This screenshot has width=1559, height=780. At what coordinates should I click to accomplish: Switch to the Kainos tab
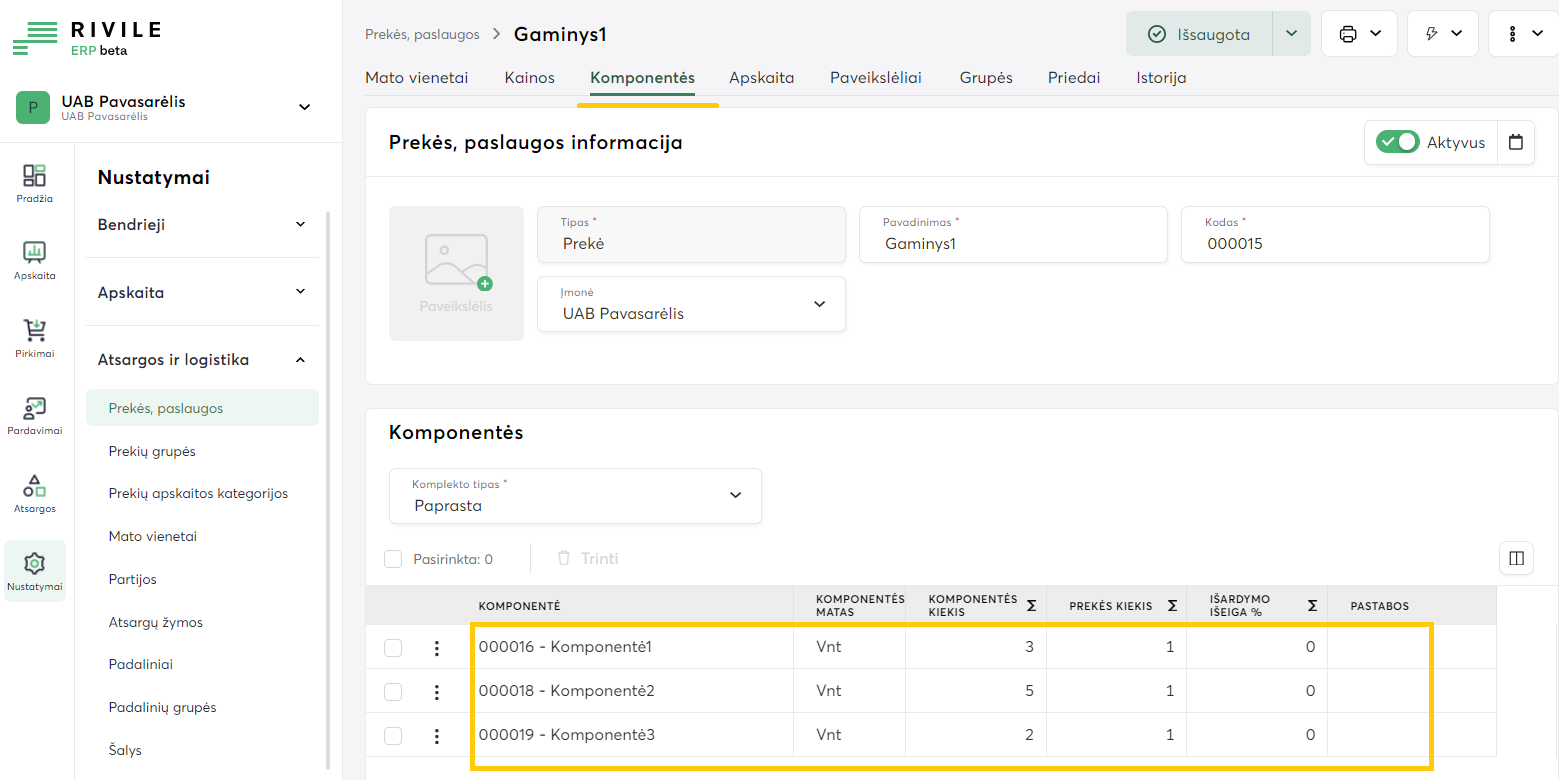[x=529, y=77]
